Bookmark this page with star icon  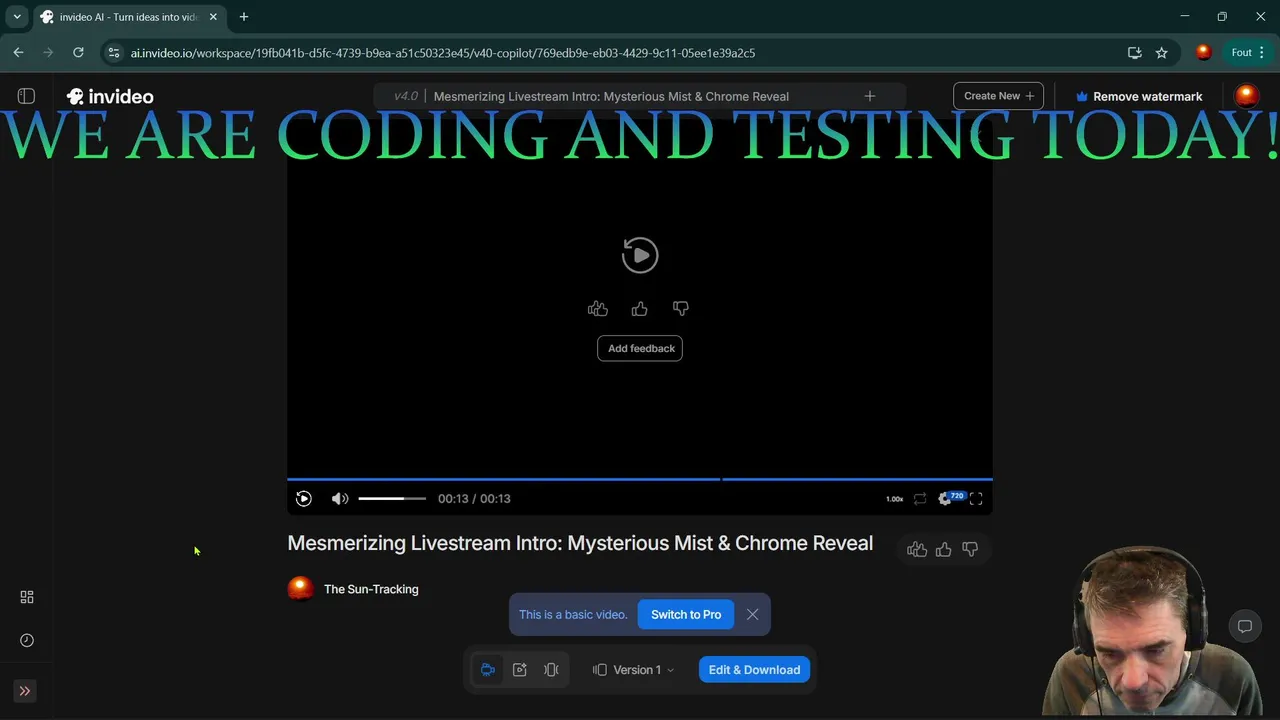coord(1161,53)
